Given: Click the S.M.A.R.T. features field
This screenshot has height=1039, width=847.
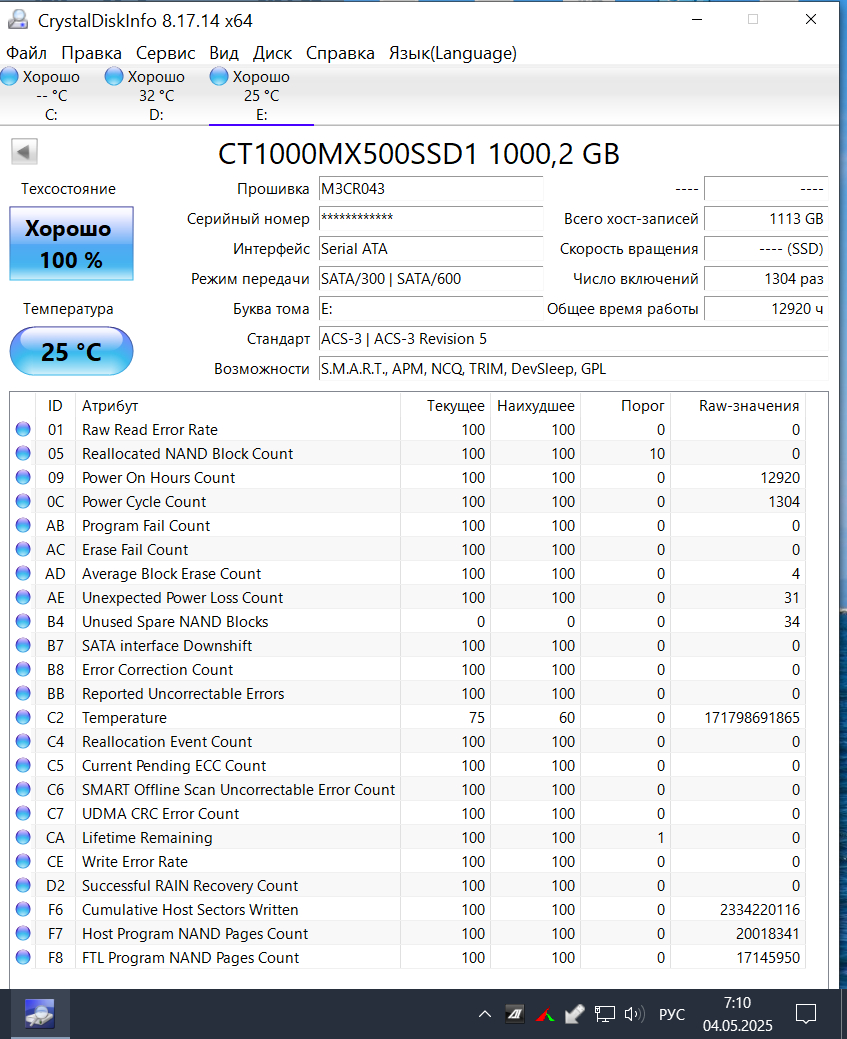Looking at the screenshot, I should coord(573,369).
